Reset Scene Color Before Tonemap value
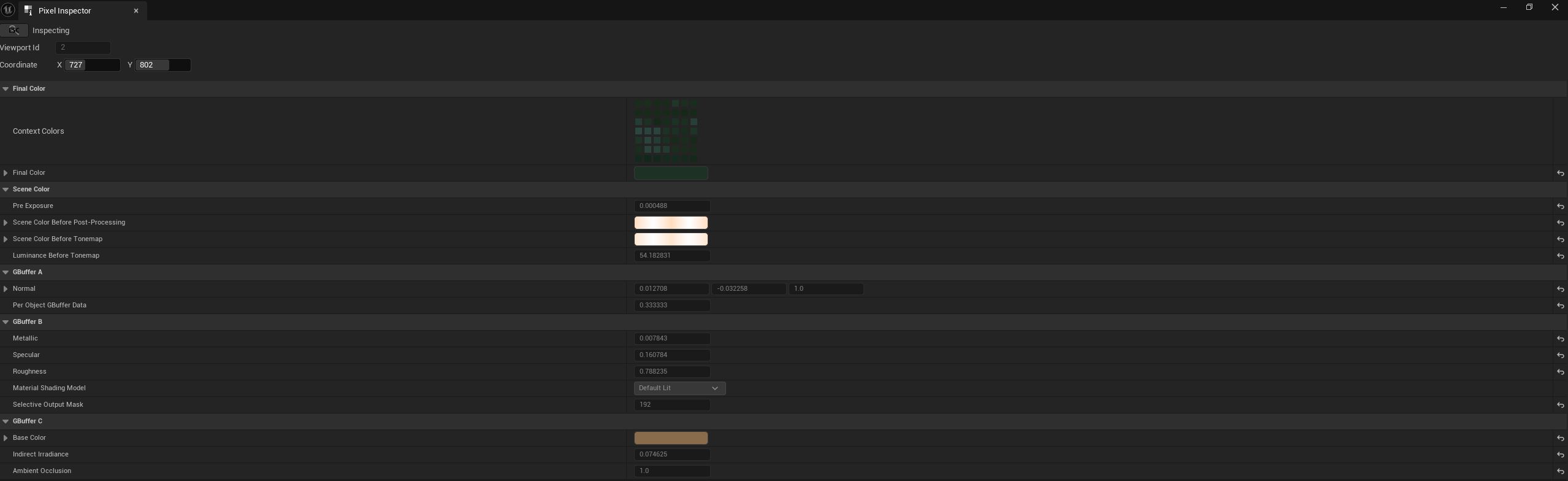The height and width of the screenshot is (481, 1568). [x=1560, y=239]
